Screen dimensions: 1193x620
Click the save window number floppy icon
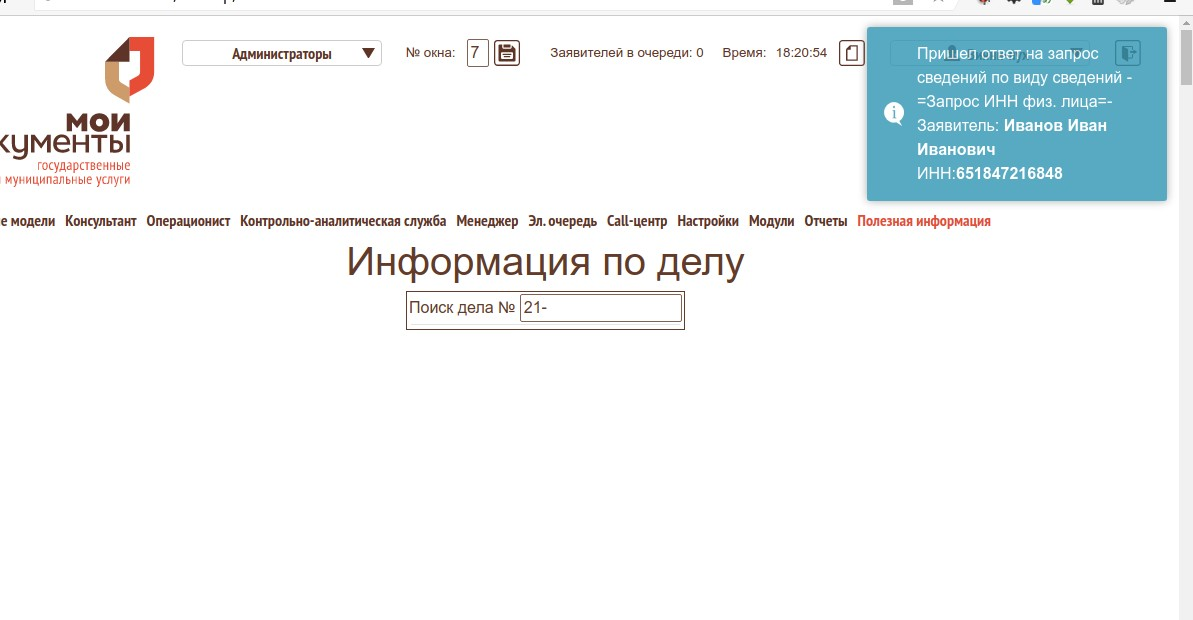tap(507, 53)
